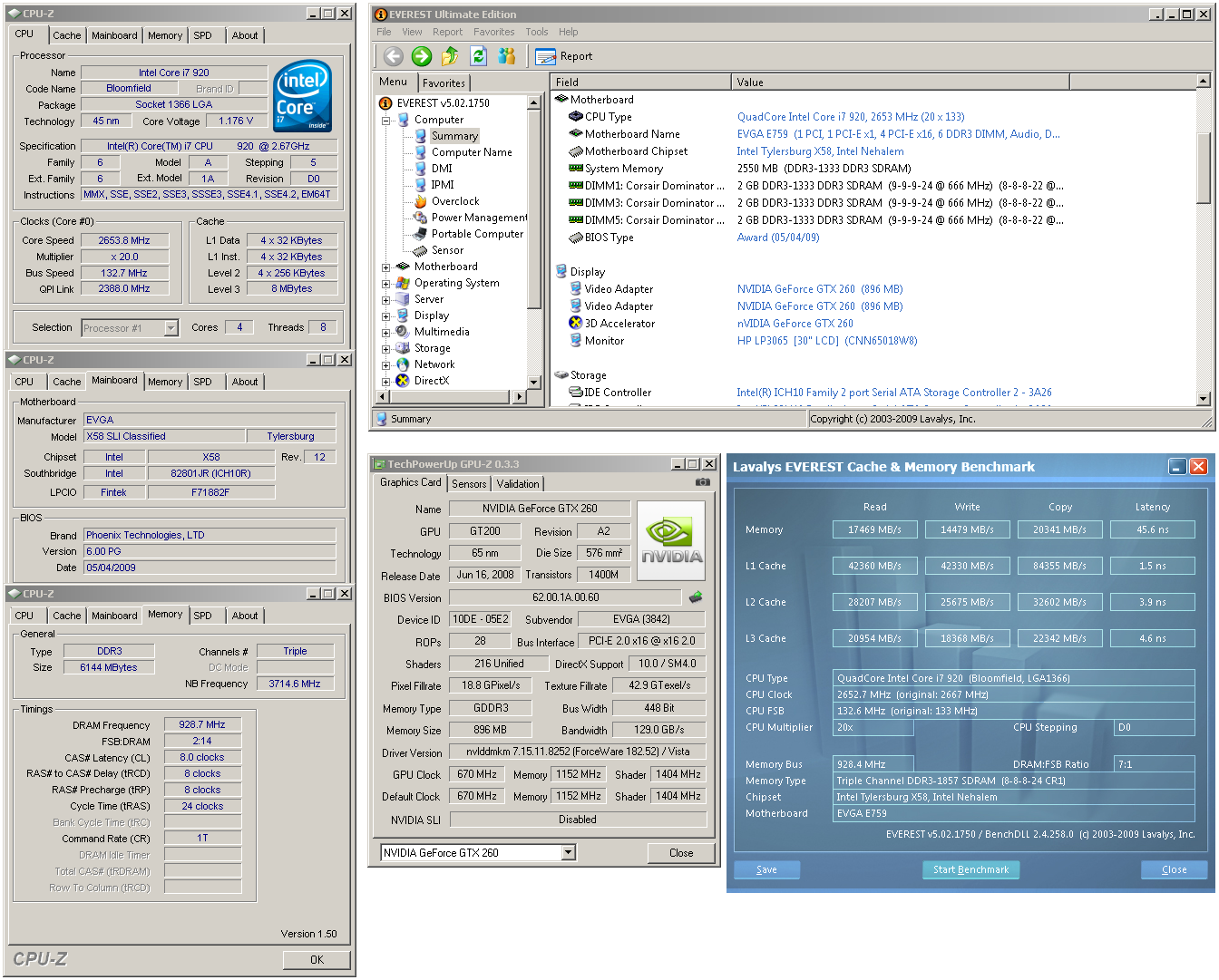Open the Favorites menu in EVEREST menu bar
The image size is (1219, 980).
(493, 32)
